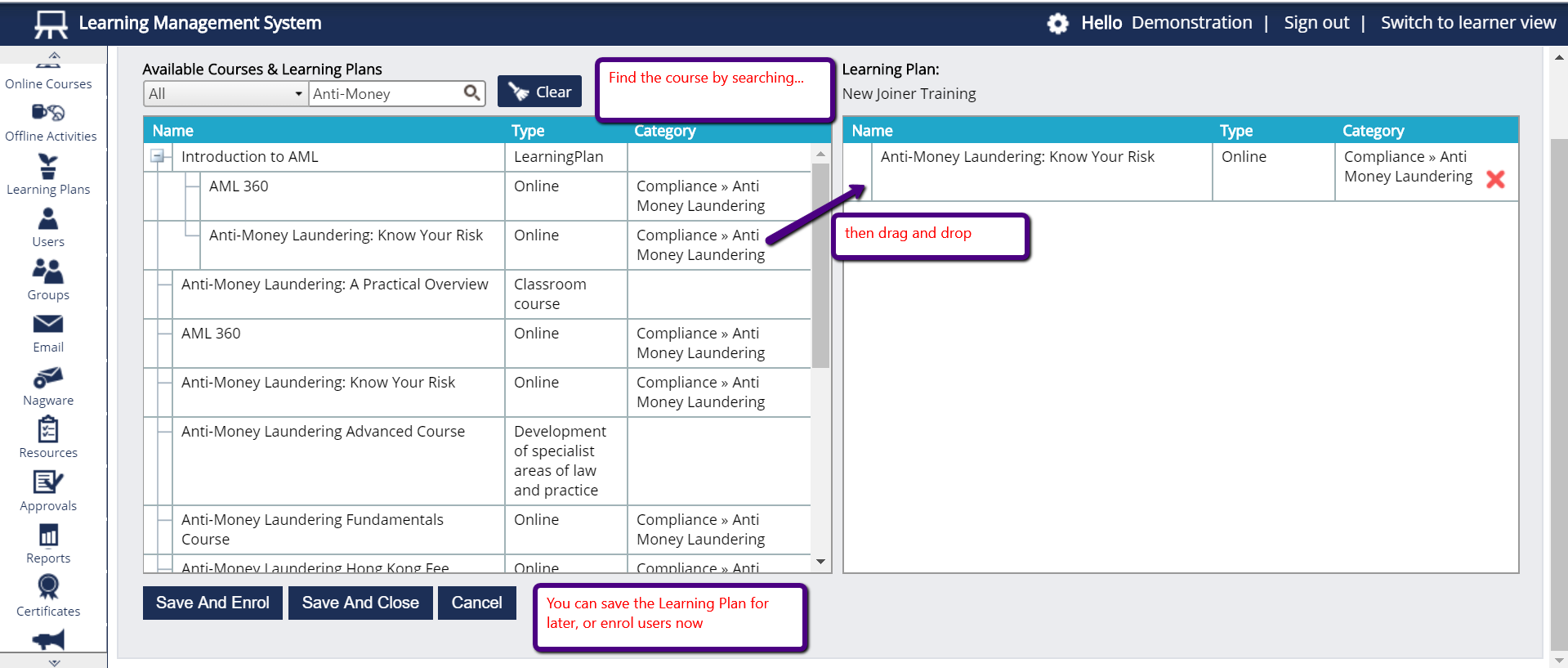Screen dimensions: 1568x668
Task: Collapse the Introduction to AML tree node
Action: coord(158,156)
